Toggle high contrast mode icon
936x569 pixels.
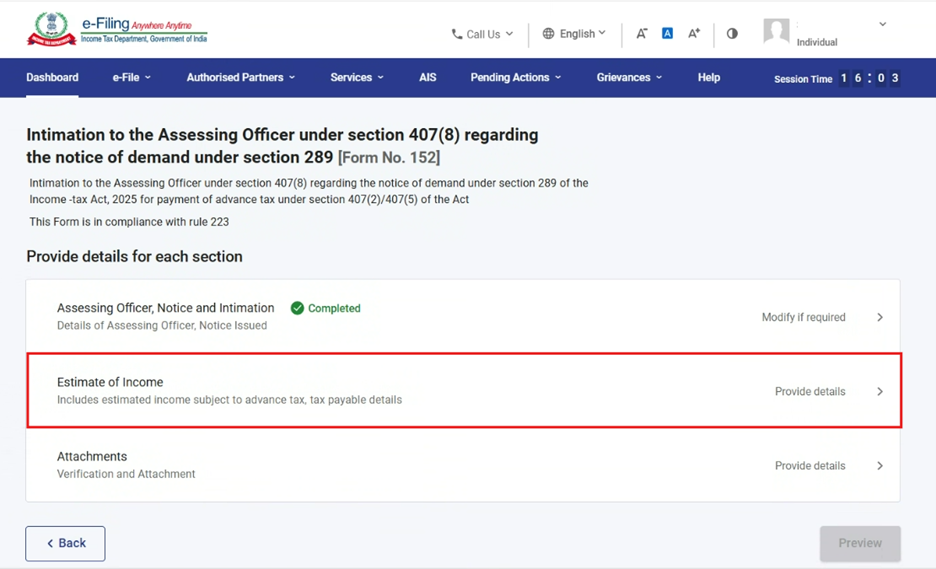click(x=732, y=33)
